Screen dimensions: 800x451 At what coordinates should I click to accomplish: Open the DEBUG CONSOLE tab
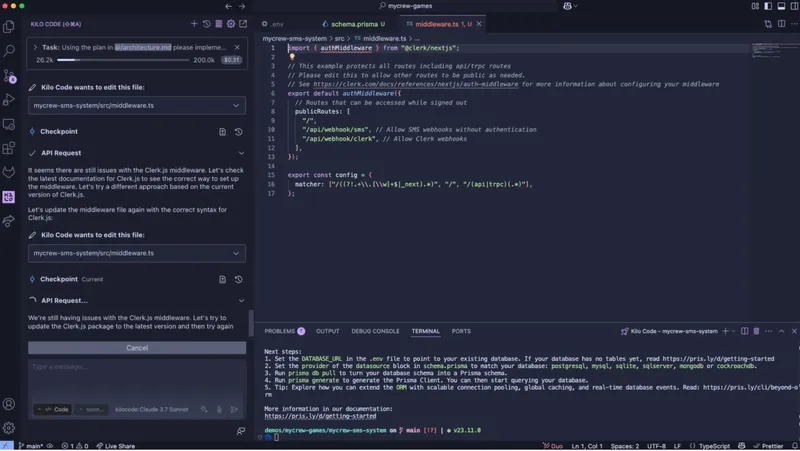[x=375, y=331]
